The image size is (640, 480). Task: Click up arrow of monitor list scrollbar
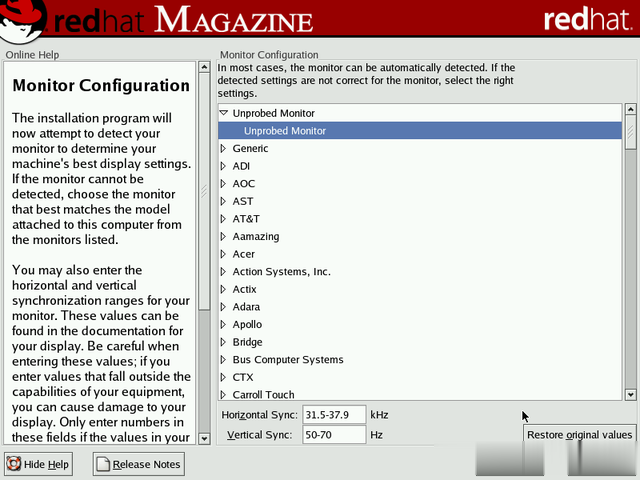(x=631, y=109)
